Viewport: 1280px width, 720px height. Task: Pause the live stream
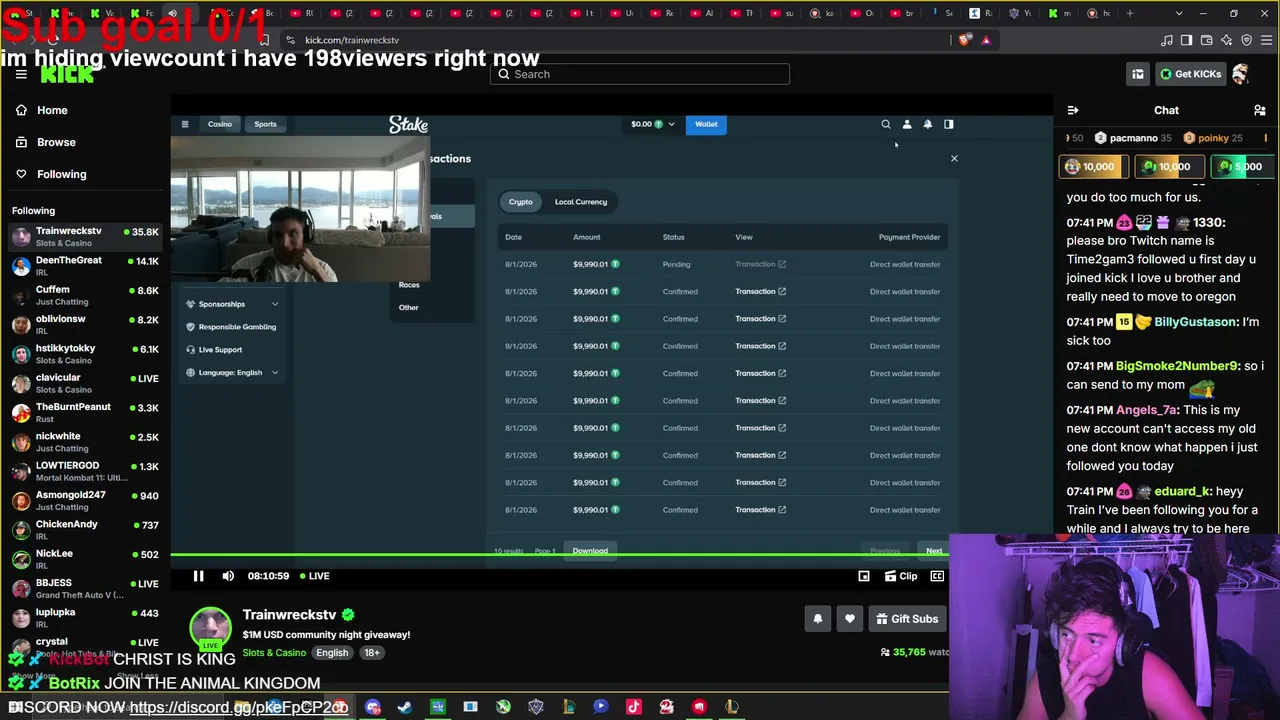click(x=198, y=576)
